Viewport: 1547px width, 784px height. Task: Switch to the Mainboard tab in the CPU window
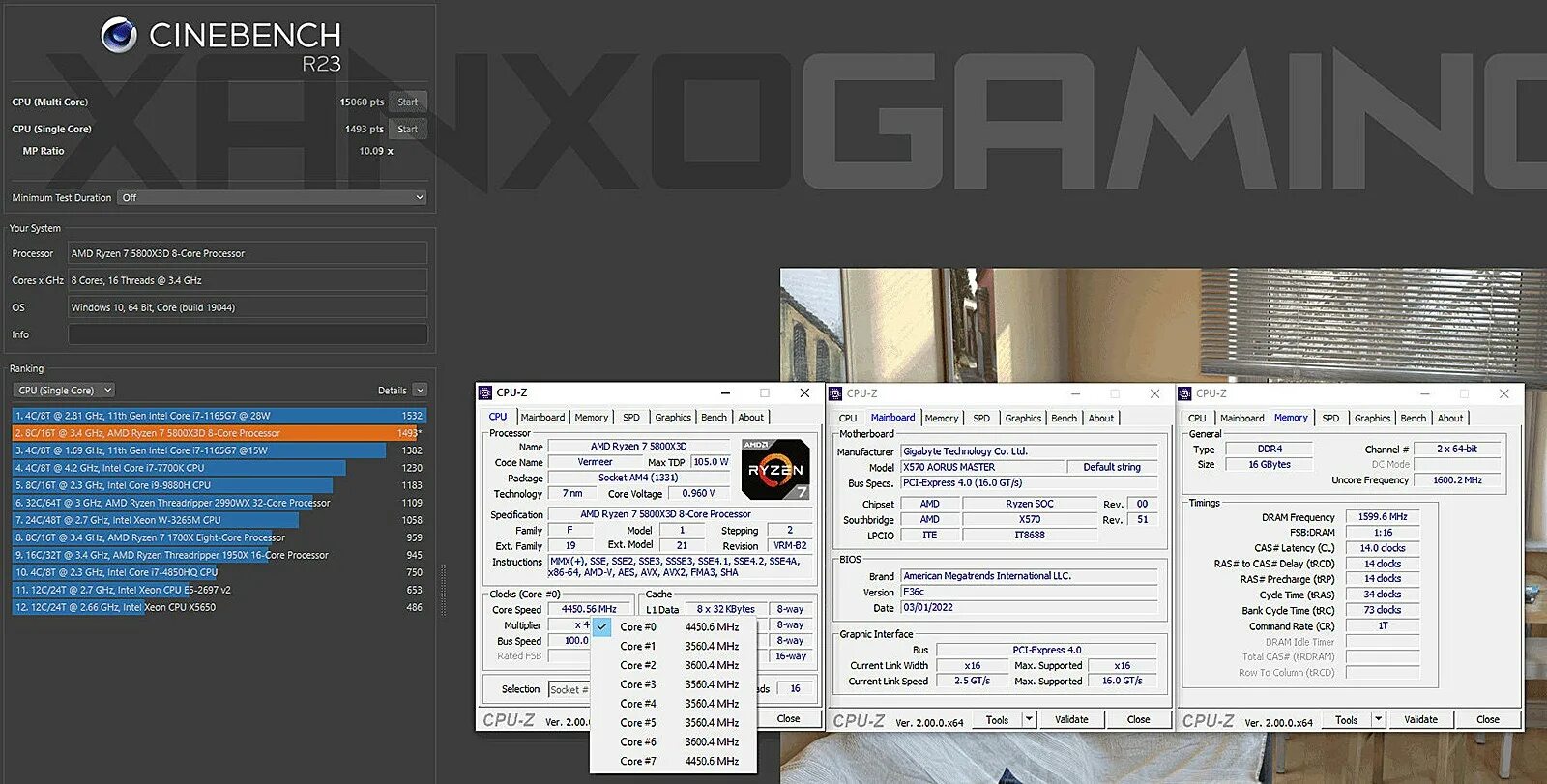542,418
